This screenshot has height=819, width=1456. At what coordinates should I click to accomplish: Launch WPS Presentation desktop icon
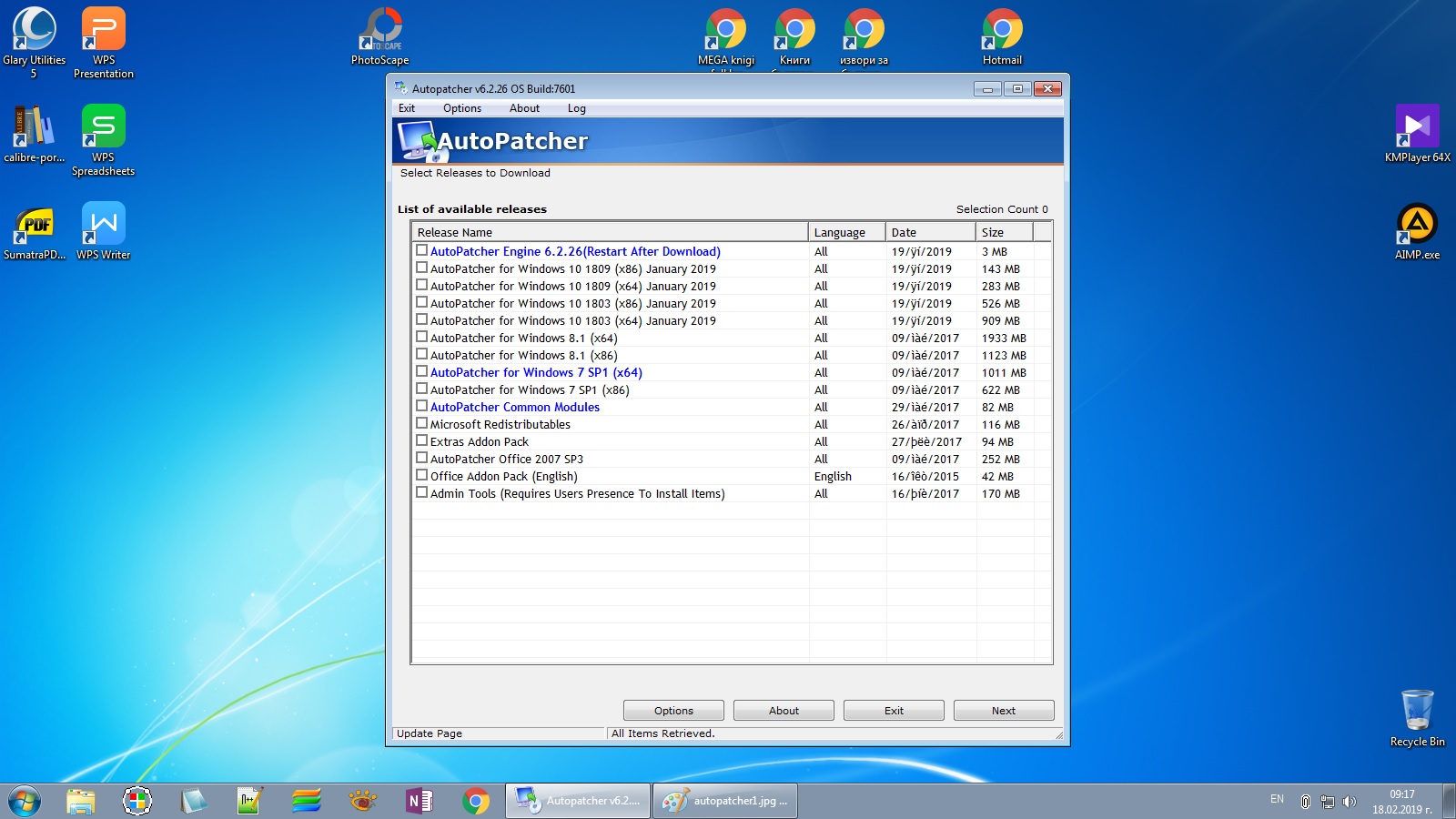[x=104, y=41]
